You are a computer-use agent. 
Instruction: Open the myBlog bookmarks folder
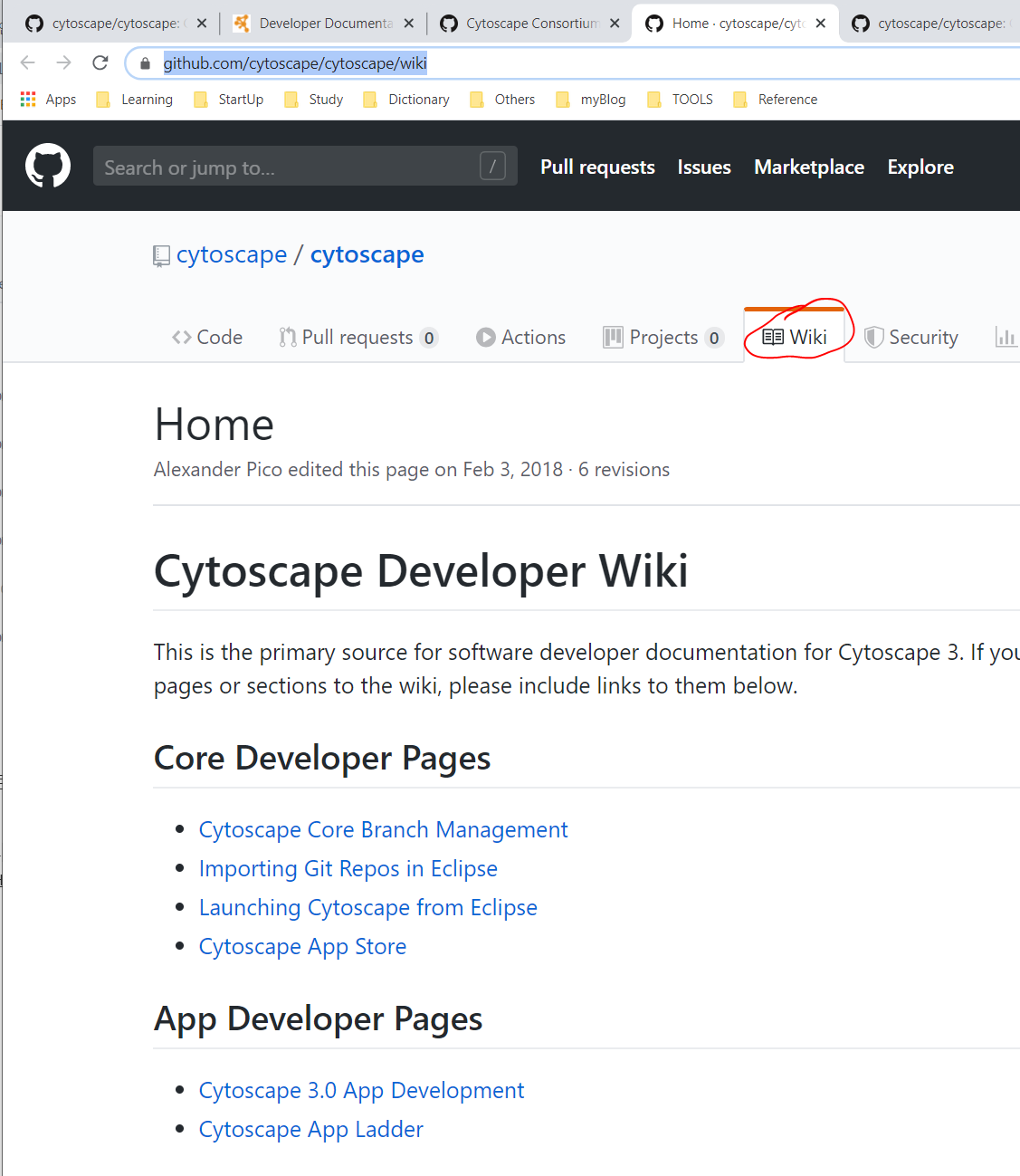pos(591,99)
